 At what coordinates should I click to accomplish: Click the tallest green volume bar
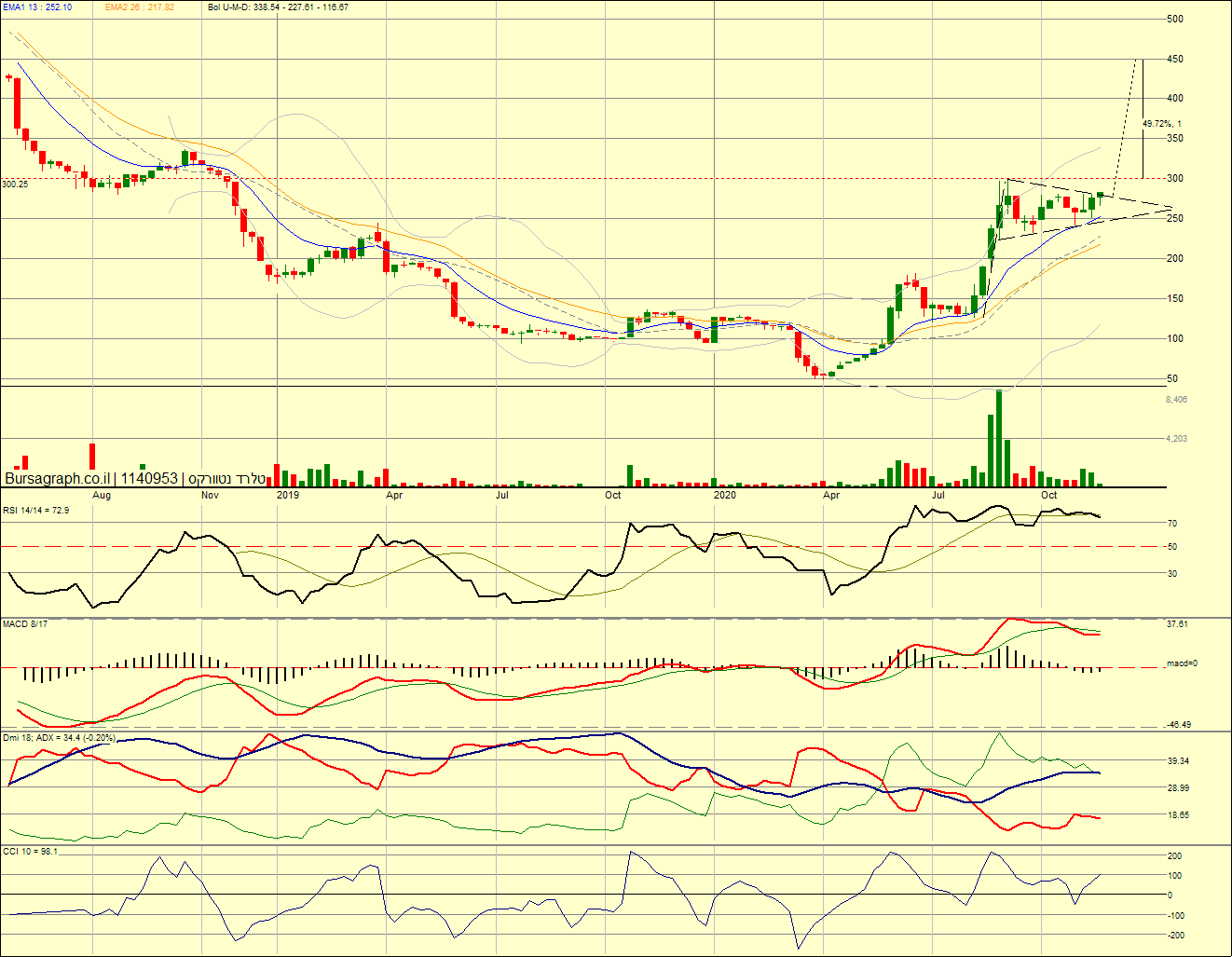(x=998, y=438)
